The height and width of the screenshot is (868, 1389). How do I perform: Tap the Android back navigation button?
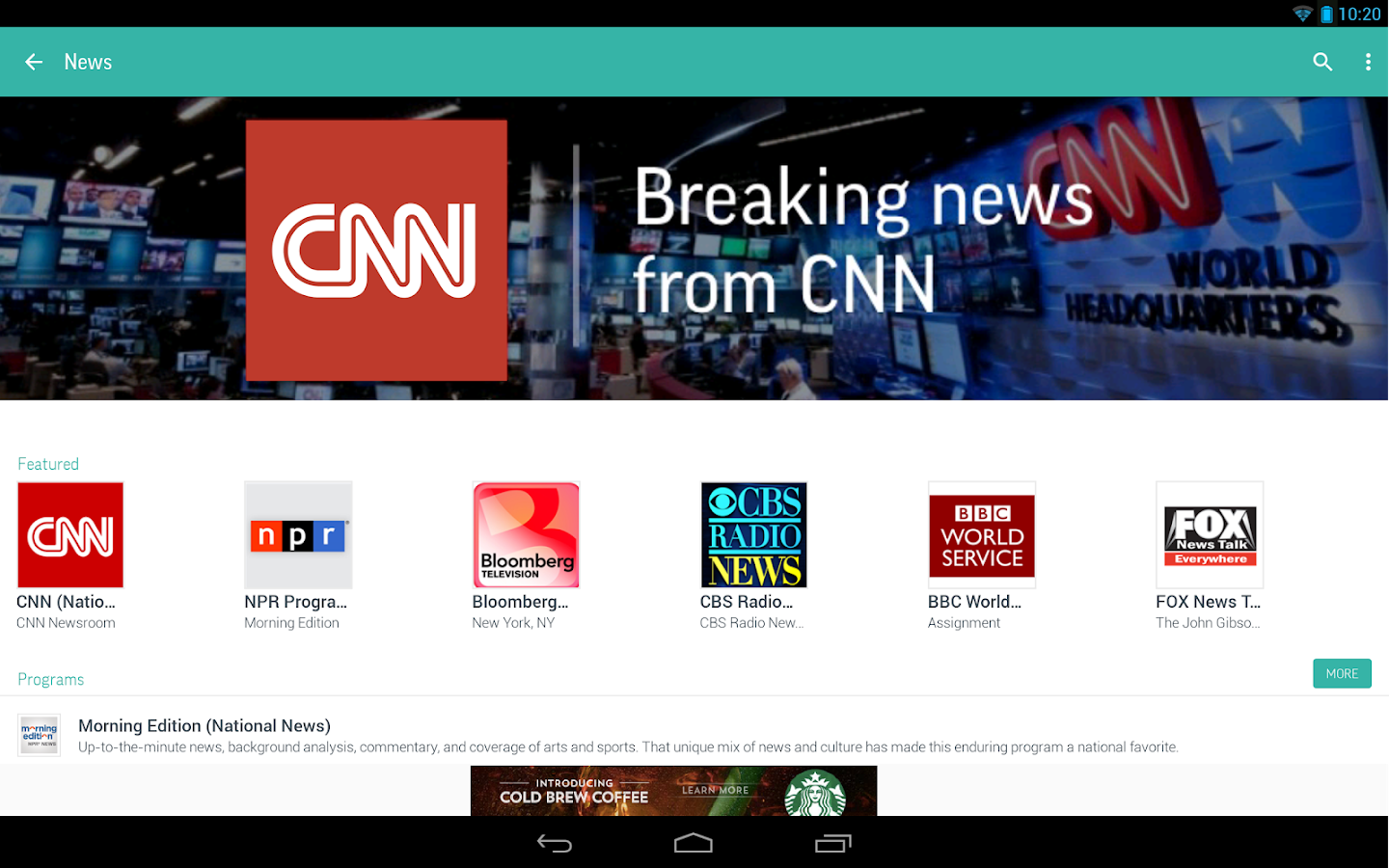[x=555, y=843]
